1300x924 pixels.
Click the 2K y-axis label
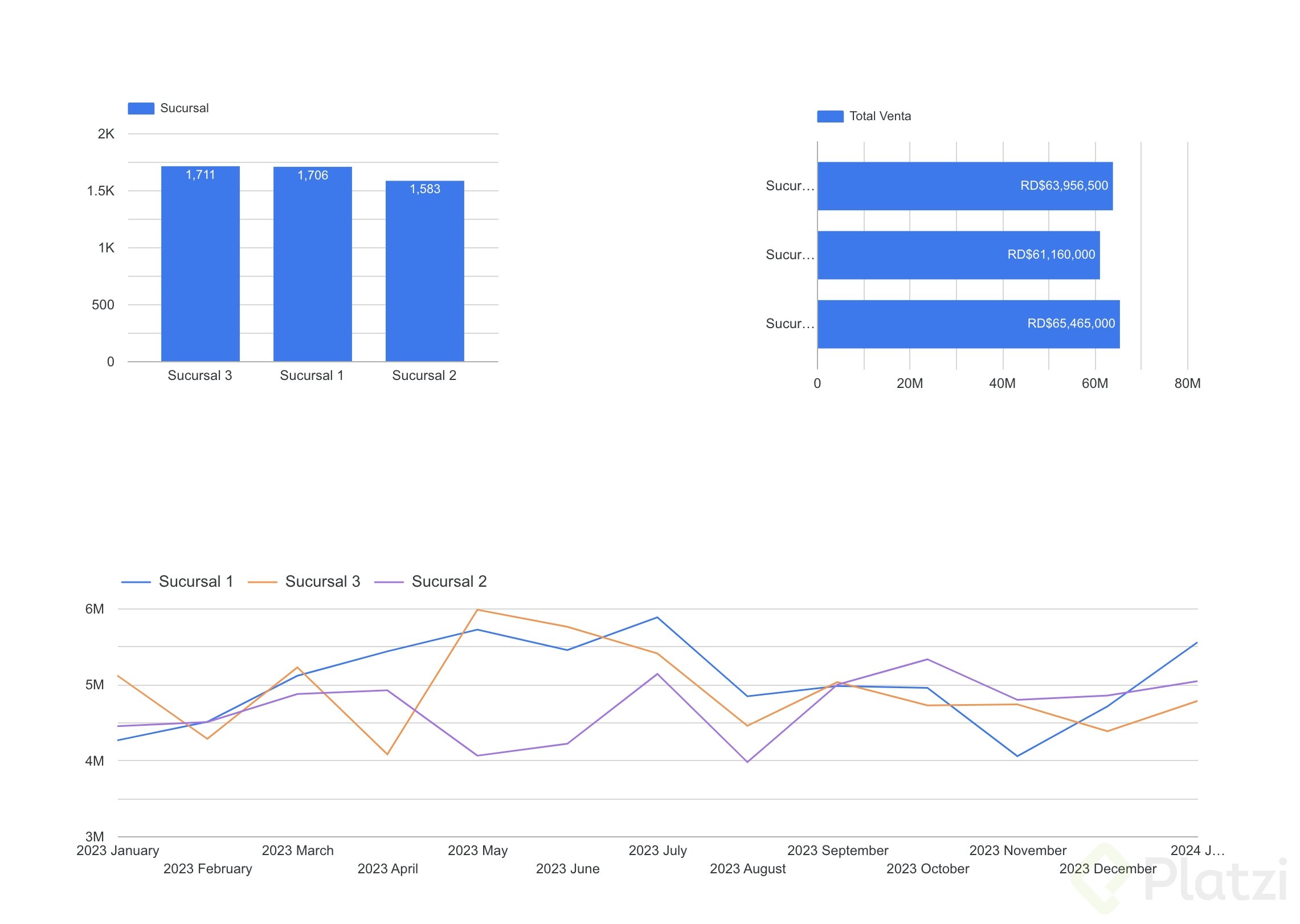(106, 134)
